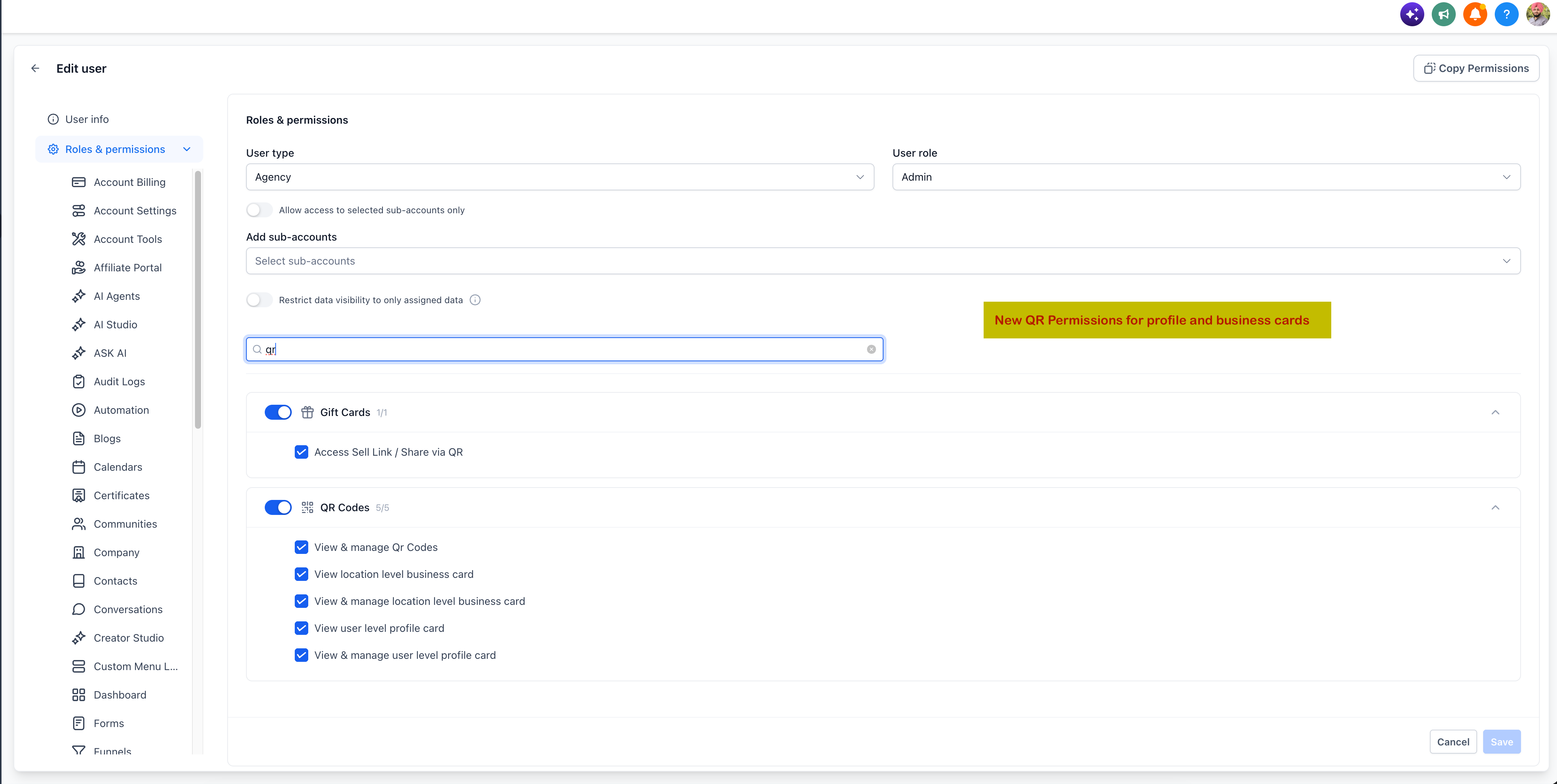Image resolution: width=1557 pixels, height=784 pixels.
Task: Open the blue help question mark icon
Action: pos(1506,14)
